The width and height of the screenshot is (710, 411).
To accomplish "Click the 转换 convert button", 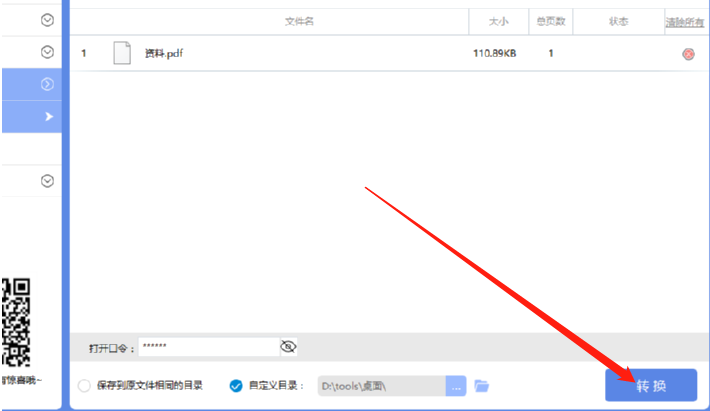I will (x=651, y=385).
